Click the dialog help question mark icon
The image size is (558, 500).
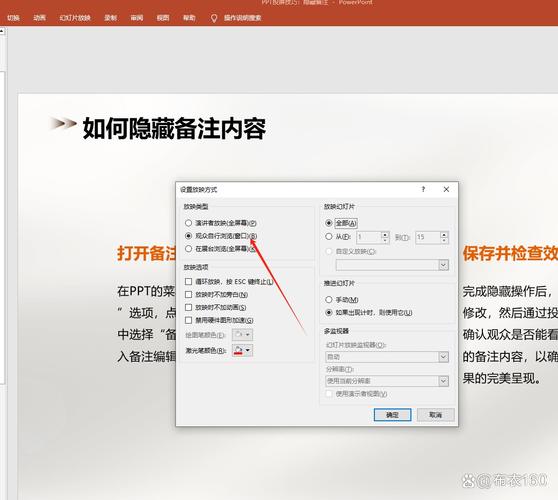(423, 189)
